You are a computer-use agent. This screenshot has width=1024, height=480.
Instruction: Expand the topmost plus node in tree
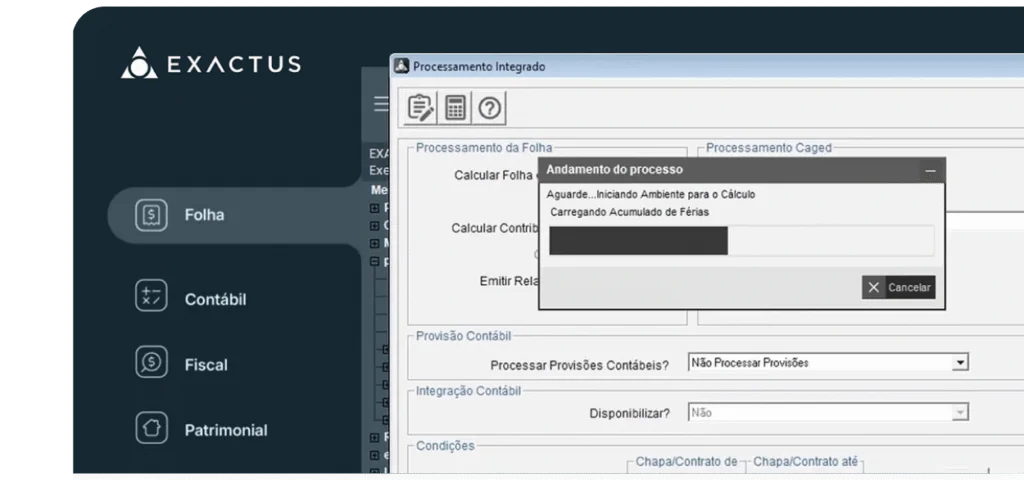[375, 208]
